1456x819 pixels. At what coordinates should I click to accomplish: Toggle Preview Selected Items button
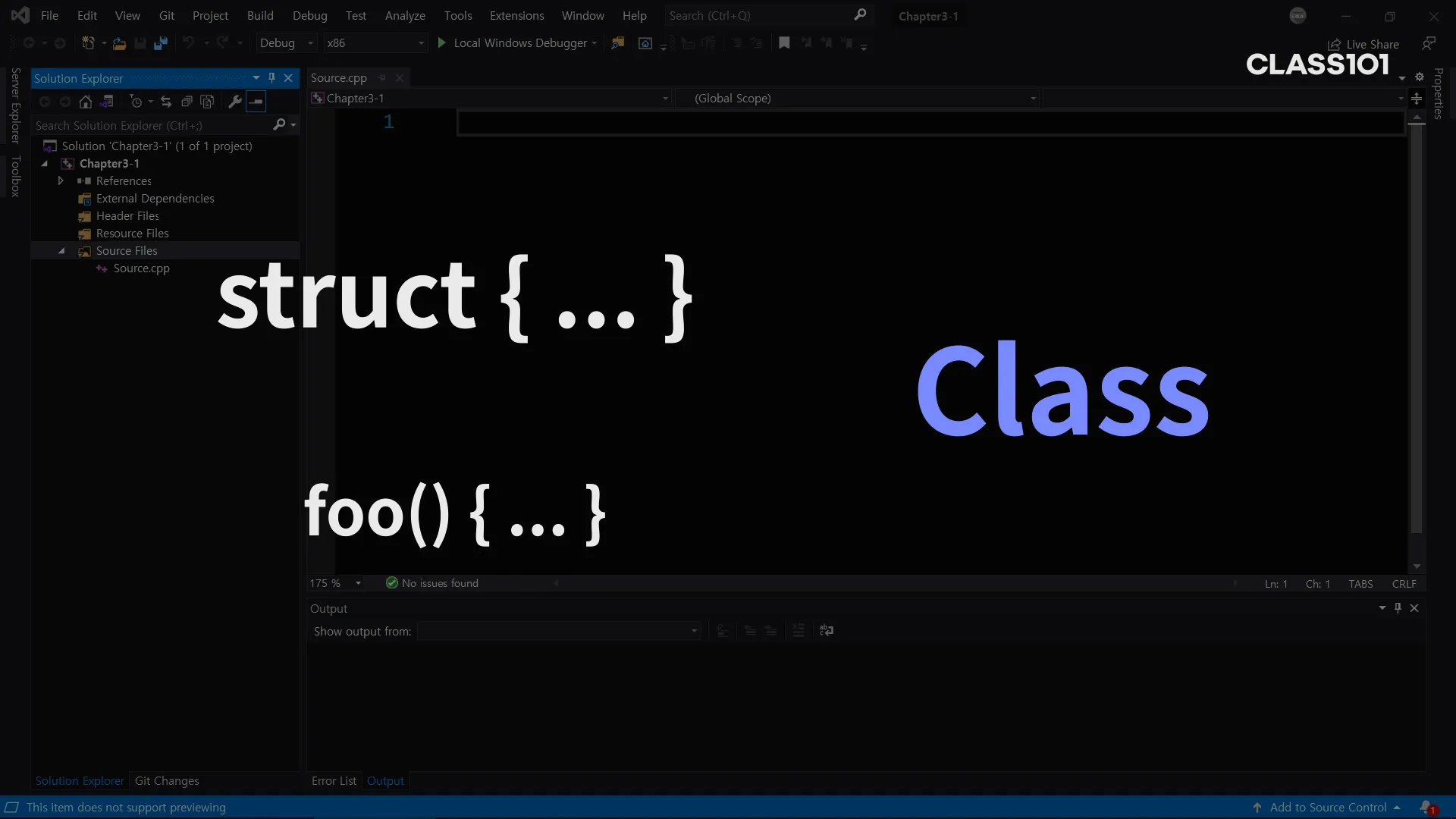tap(256, 102)
